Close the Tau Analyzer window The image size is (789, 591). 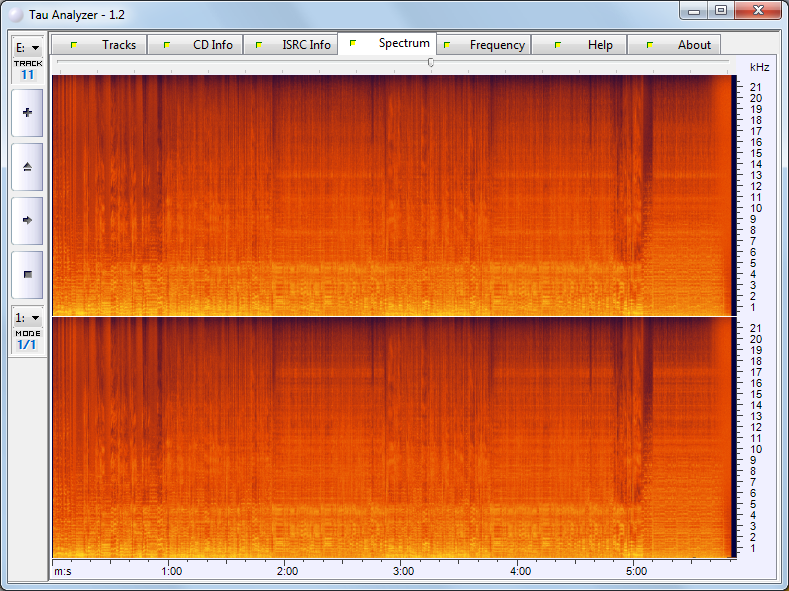click(757, 10)
